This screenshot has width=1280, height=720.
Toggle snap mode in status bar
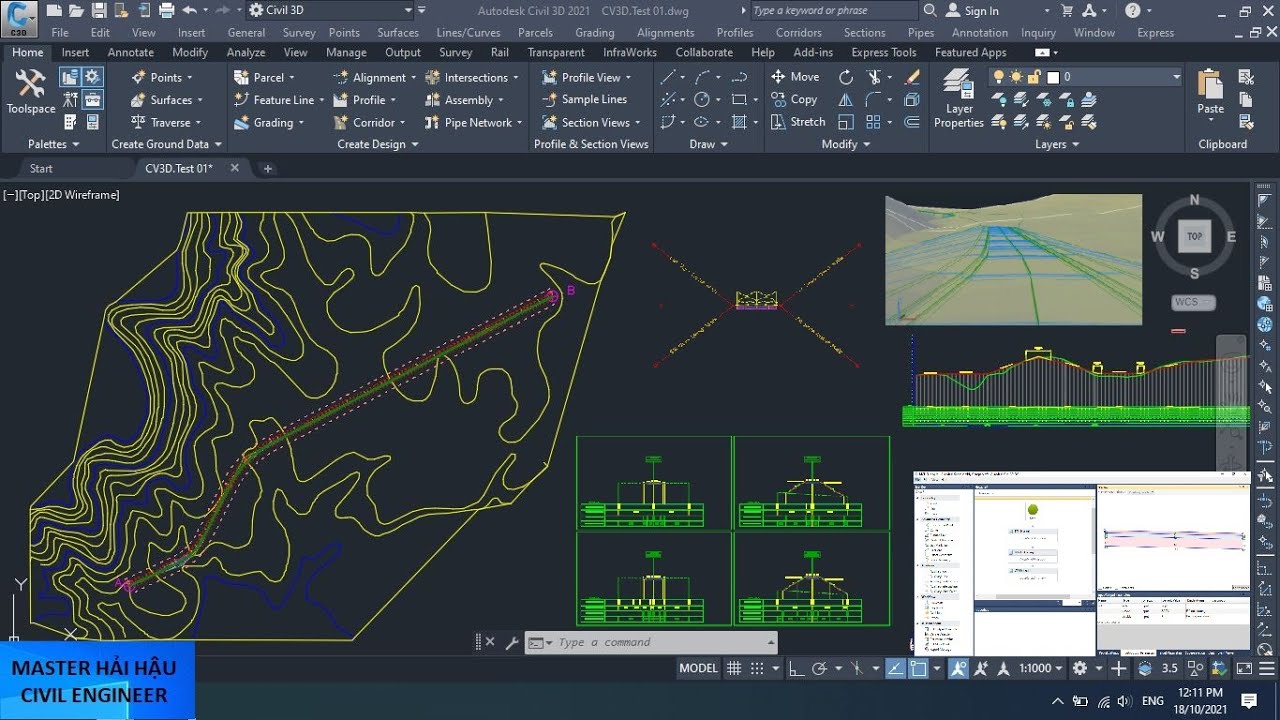pyautogui.click(x=757, y=668)
